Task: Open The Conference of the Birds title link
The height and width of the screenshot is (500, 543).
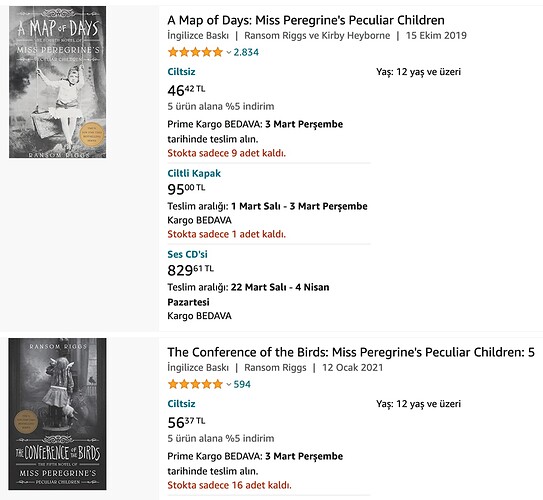Action: pyautogui.click(x=351, y=352)
